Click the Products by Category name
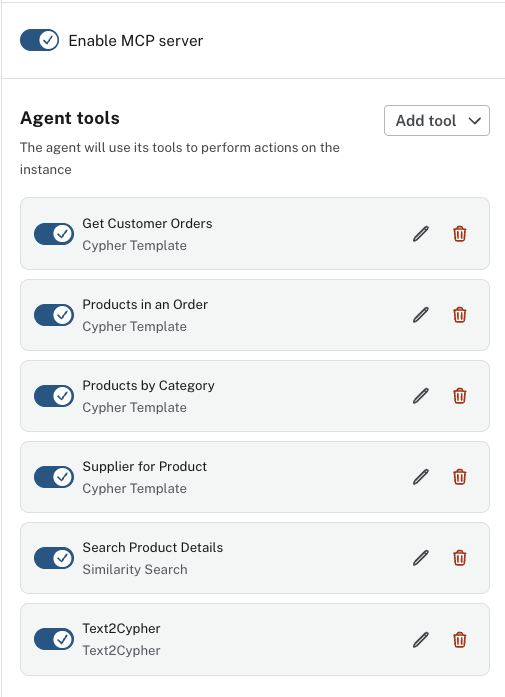 (x=148, y=385)
